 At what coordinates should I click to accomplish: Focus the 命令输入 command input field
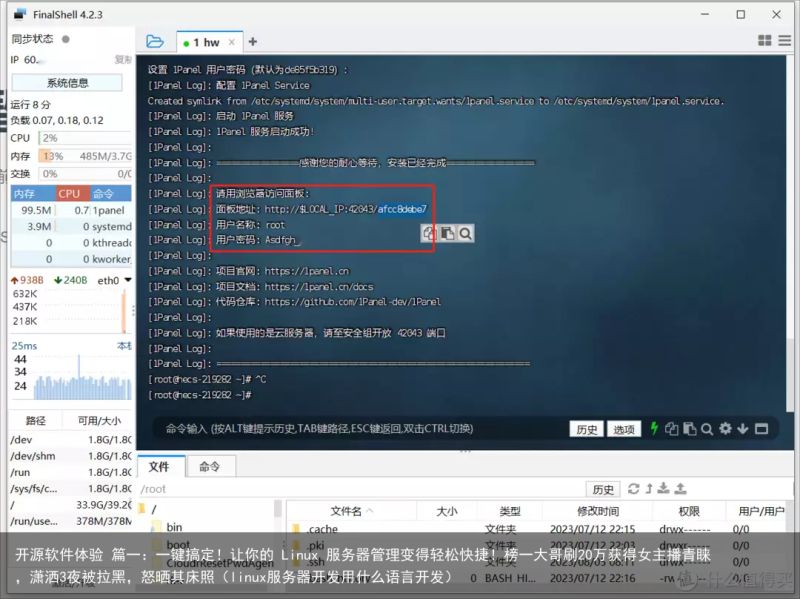coord(362,429)
